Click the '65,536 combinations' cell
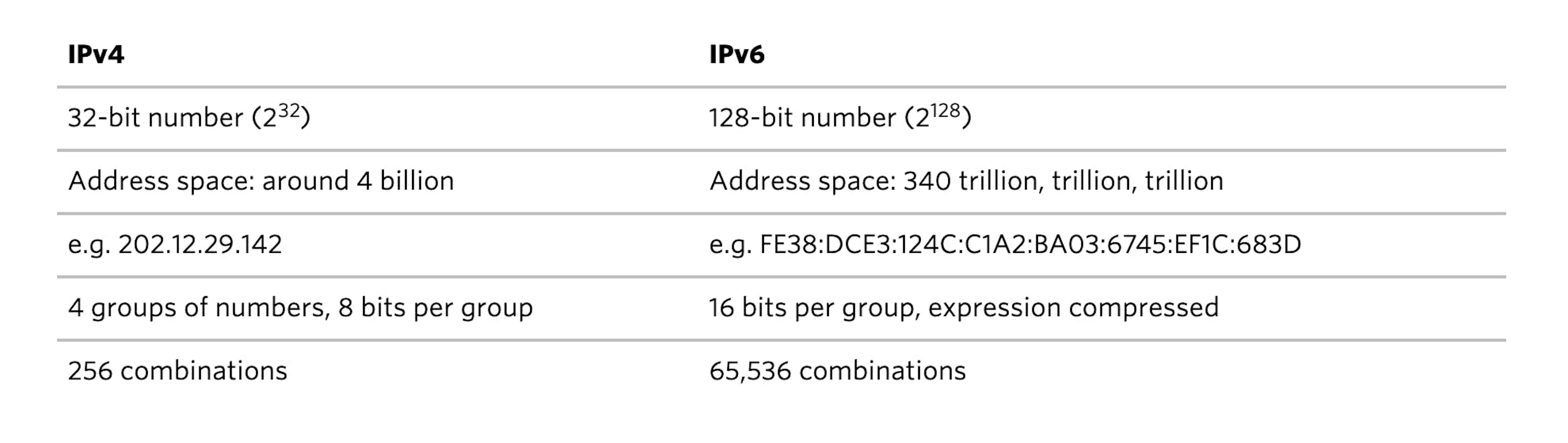The image size is (1568, 443). click(x=837, y=371)
